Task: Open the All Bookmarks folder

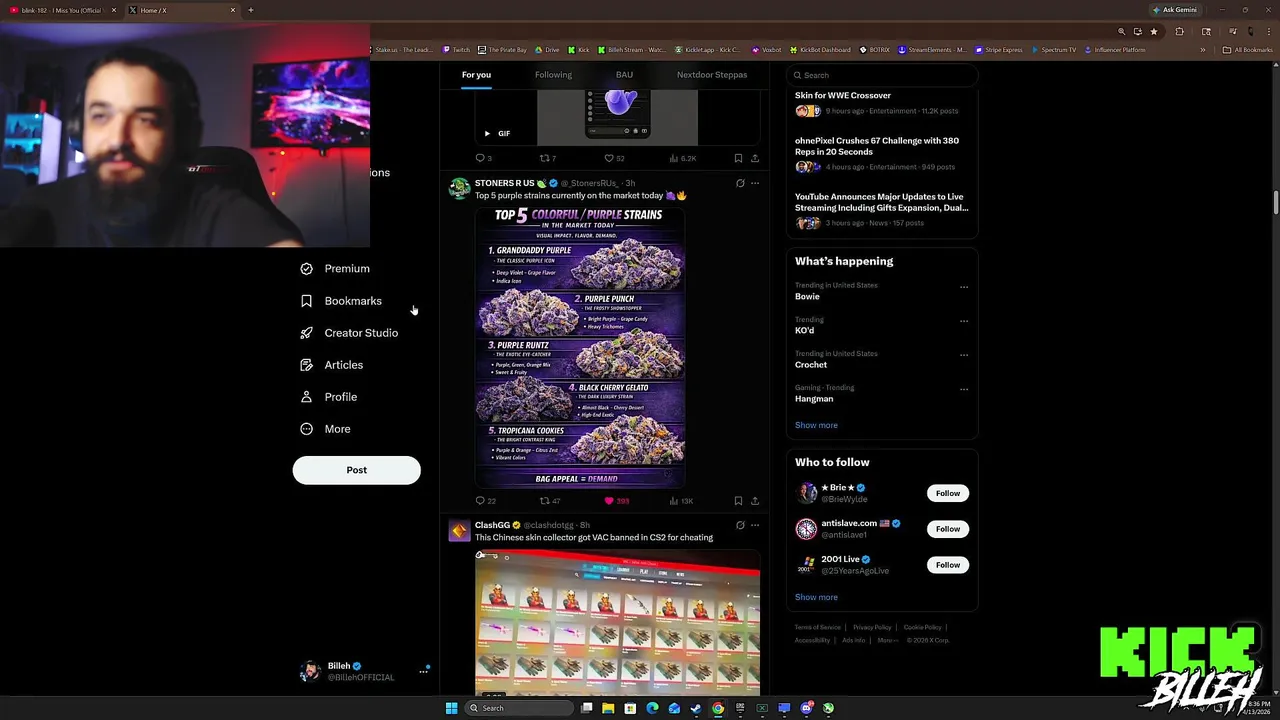Action: [1248, 50]
